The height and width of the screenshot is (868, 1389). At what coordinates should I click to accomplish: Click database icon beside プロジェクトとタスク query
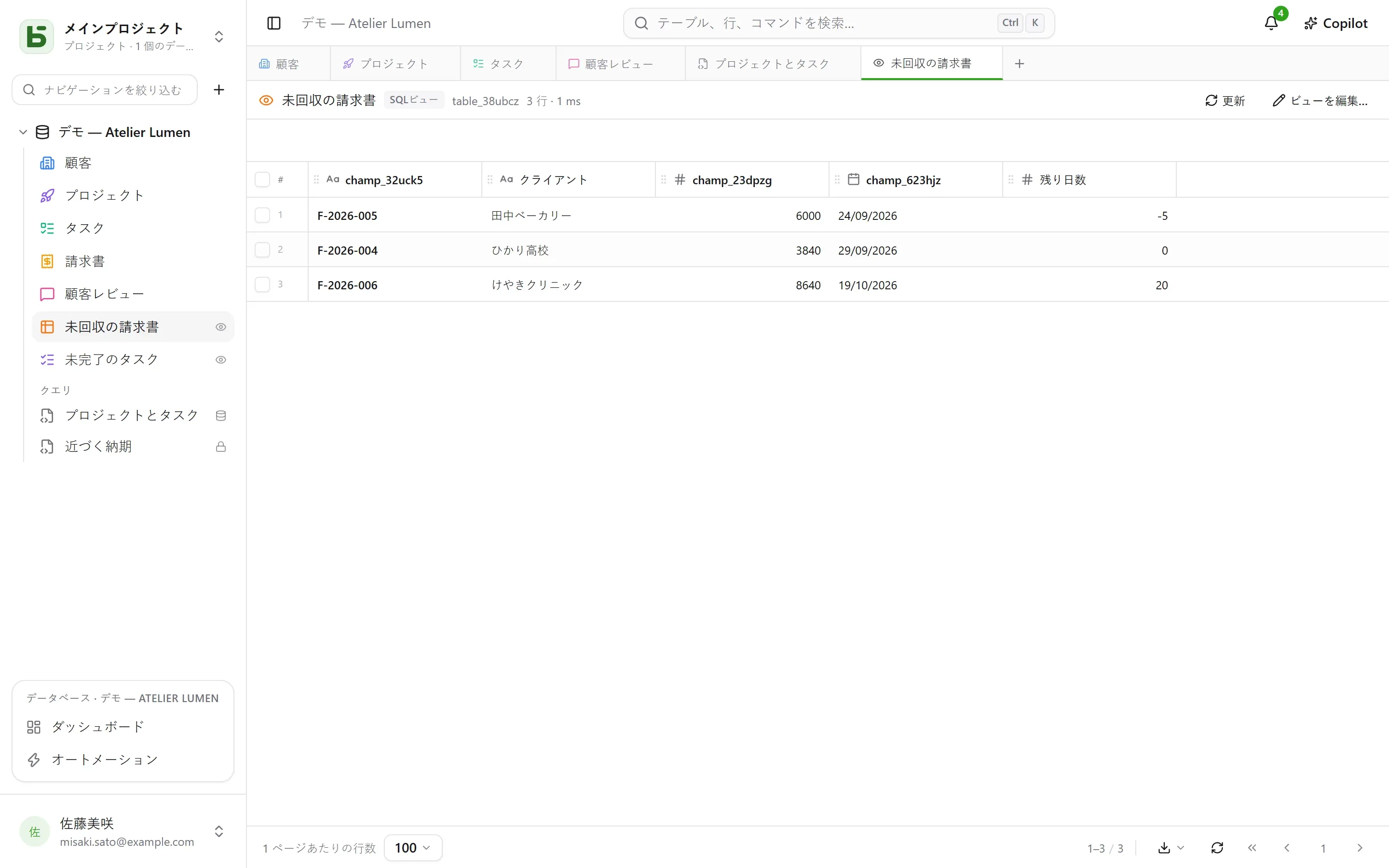click(220, 415)
